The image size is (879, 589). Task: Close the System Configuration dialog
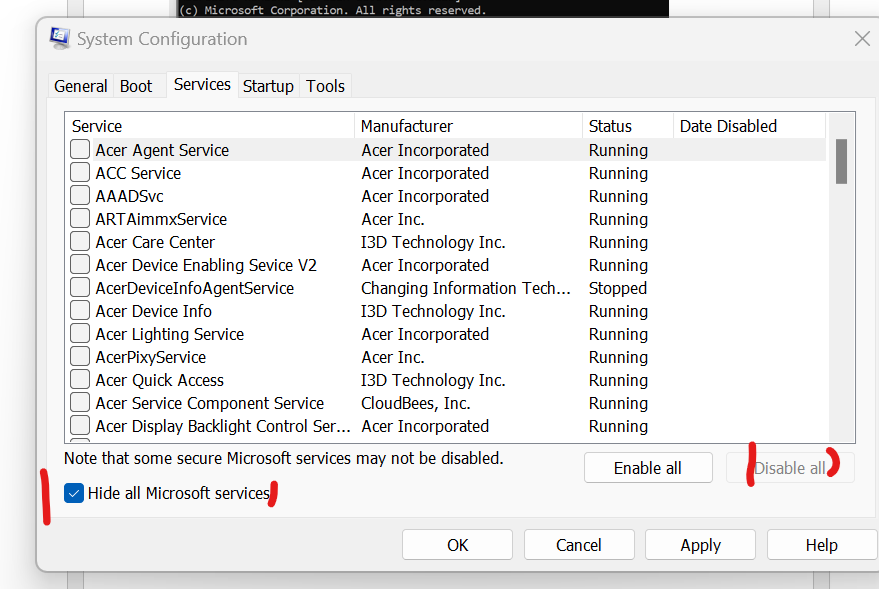pyautogui.click(x=862, y=39)
